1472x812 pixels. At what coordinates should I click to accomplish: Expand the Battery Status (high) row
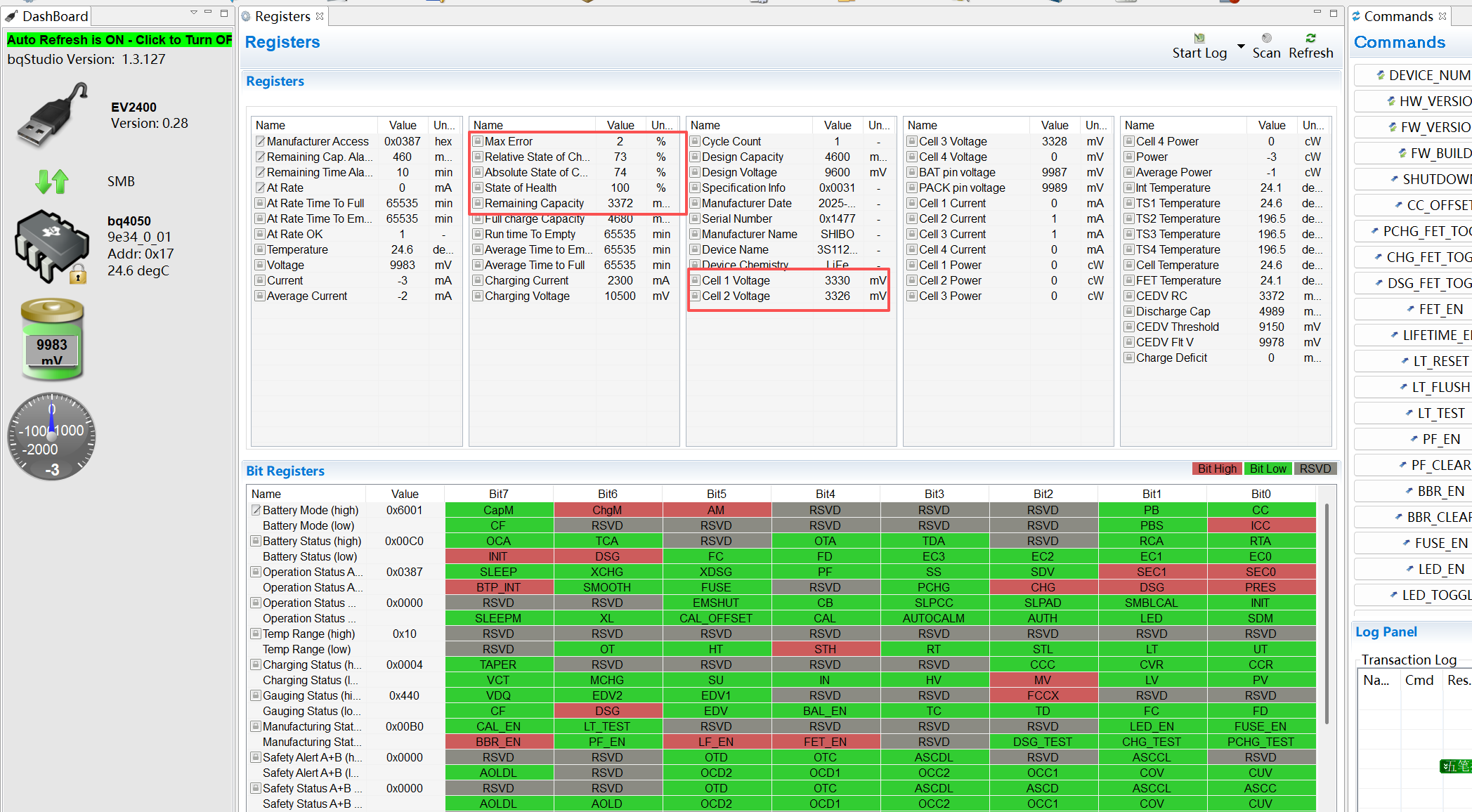[256, 541]
